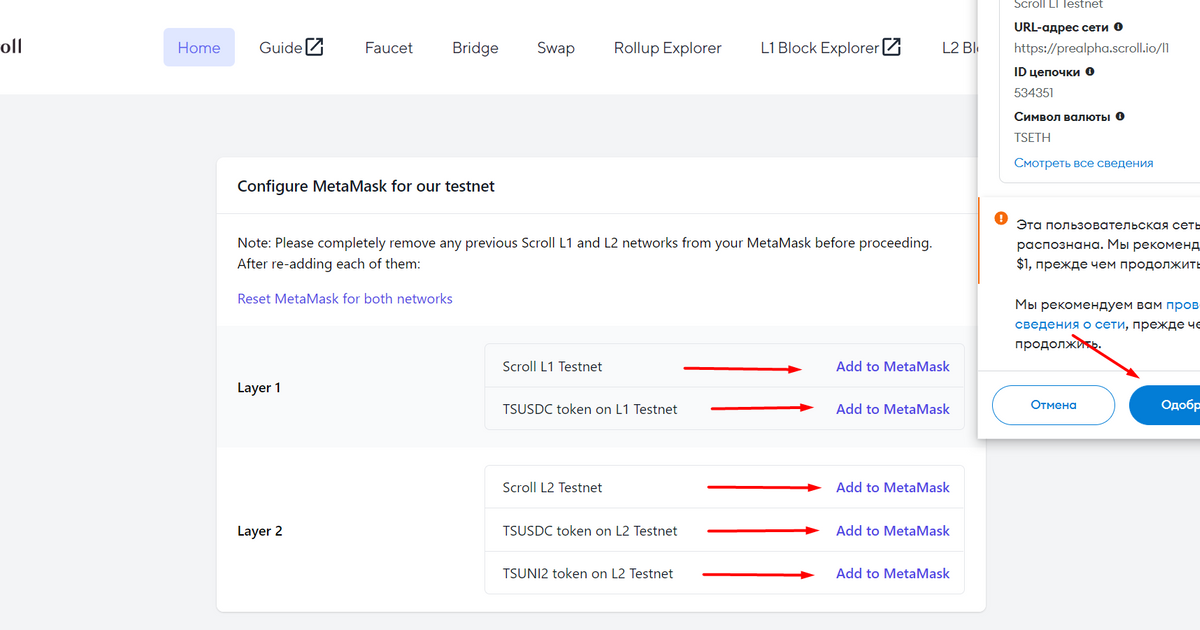Add Scroll L2 Testnet to MetaMask
The image size is (1200, 630).
893,487
